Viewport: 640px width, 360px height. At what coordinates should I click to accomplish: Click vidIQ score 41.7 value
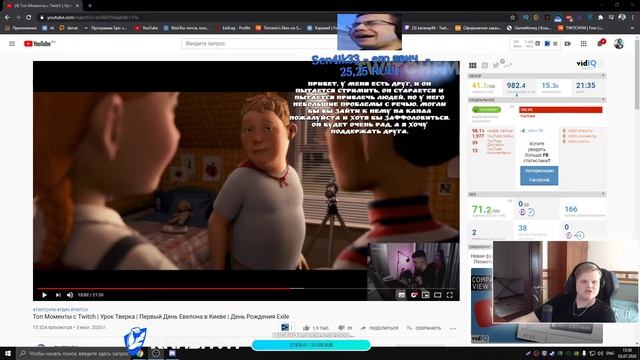[x=484, y=86]
